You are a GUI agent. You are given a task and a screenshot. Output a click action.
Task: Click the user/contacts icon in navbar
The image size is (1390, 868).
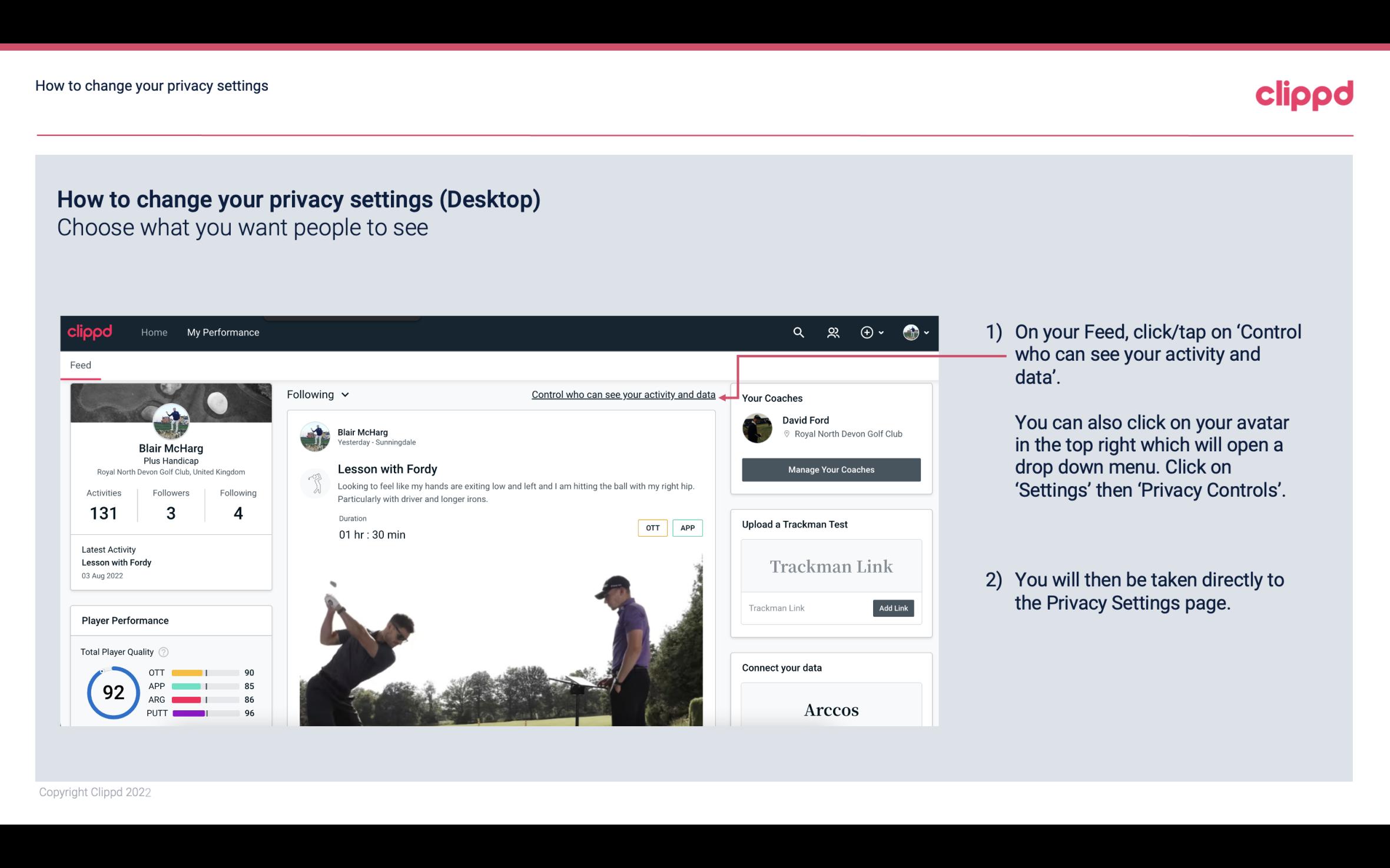833,332
